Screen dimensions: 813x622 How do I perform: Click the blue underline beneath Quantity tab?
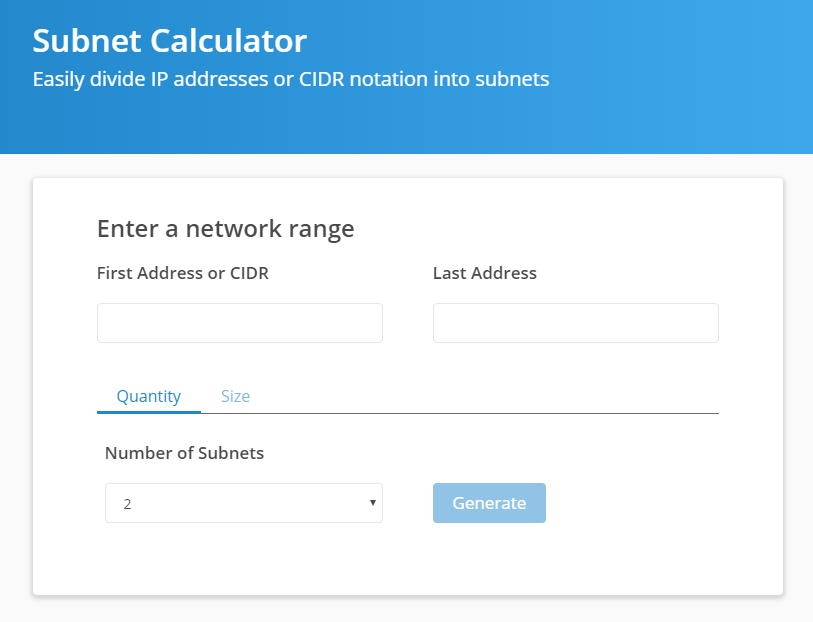click(x=149, y=412)
